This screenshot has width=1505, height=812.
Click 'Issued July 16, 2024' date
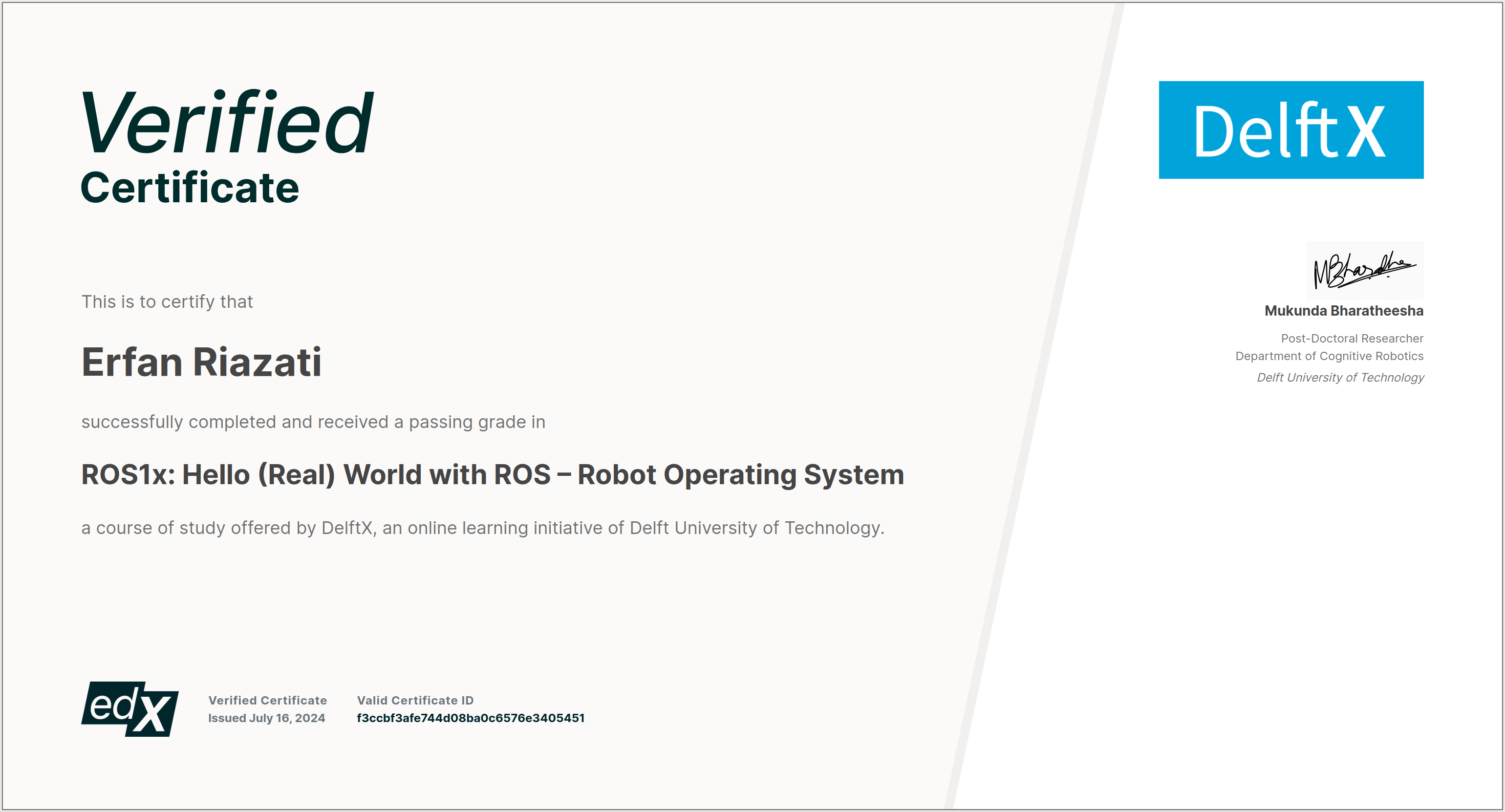pos(266,718)
